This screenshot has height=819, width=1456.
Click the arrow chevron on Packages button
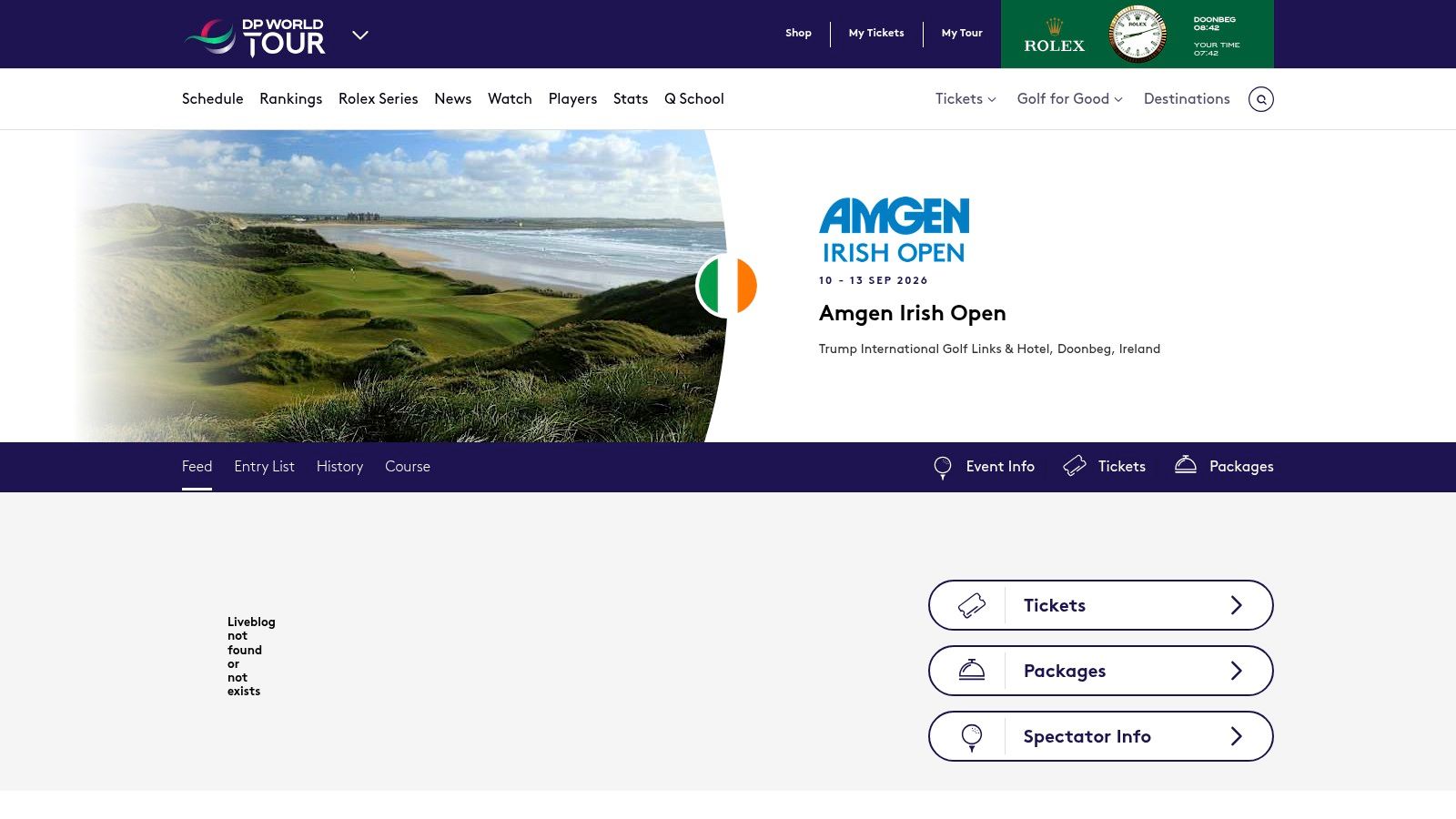[1236, 671]
